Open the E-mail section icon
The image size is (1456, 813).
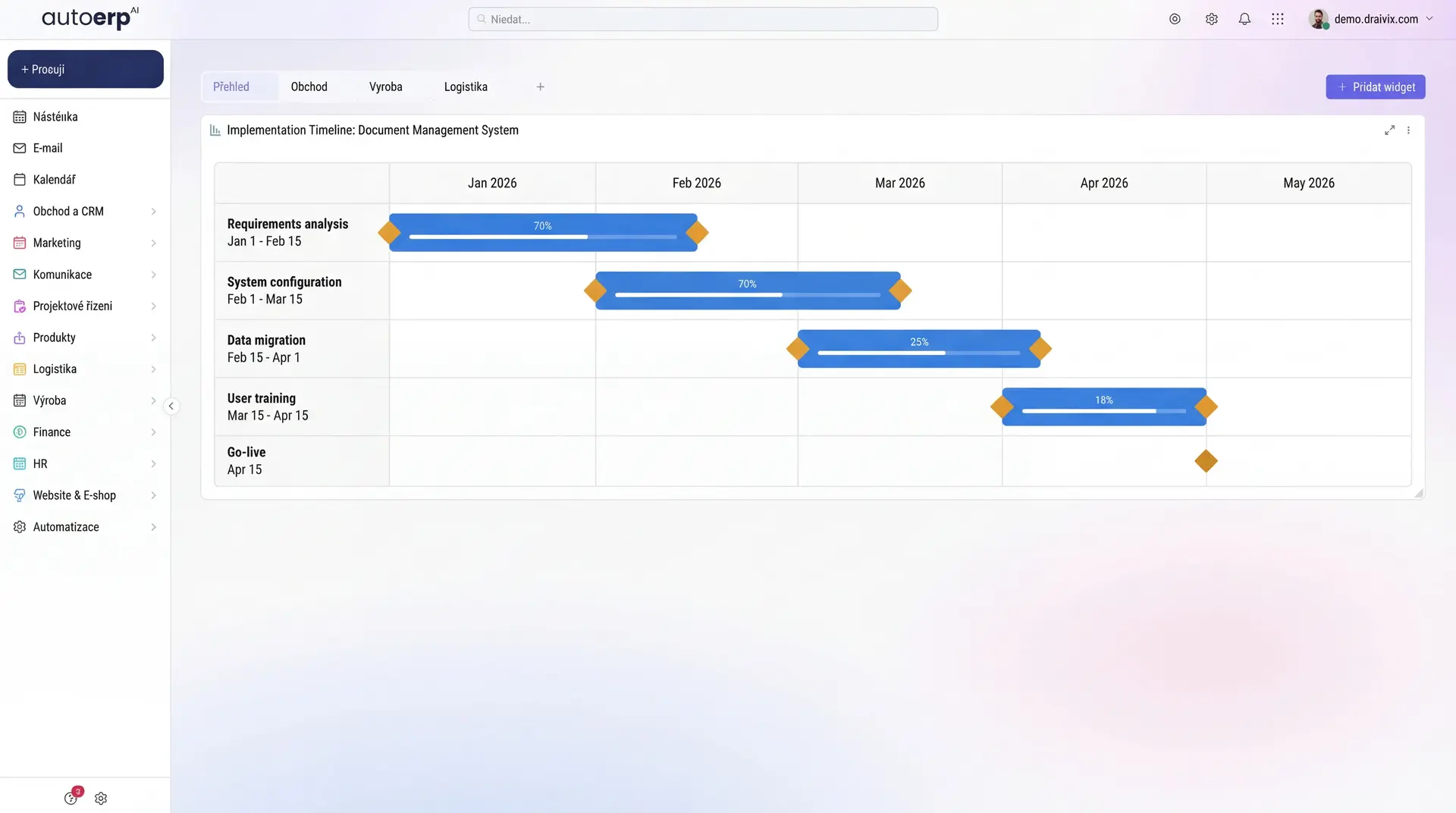20,148
